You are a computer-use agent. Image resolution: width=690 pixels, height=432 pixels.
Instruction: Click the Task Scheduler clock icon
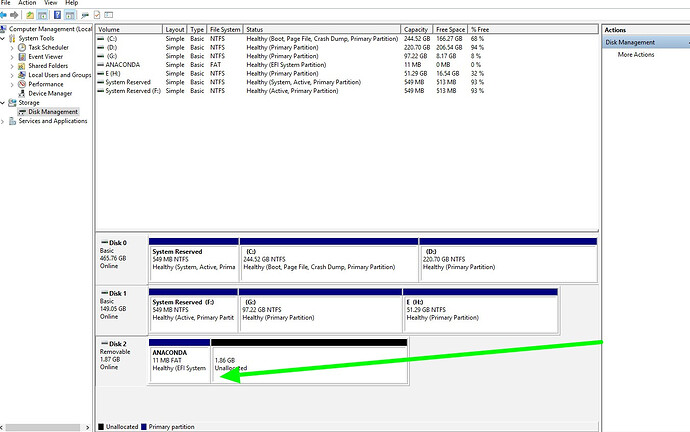pyautogui.click(x=22, y=48)
